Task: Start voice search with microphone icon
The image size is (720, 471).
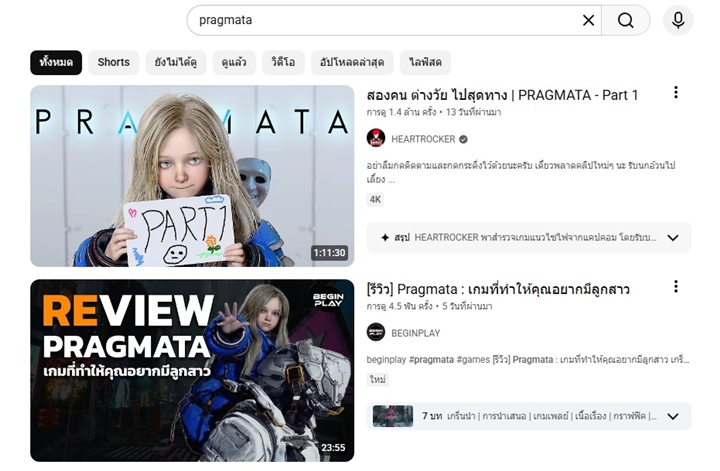Action: coord(678,20)
